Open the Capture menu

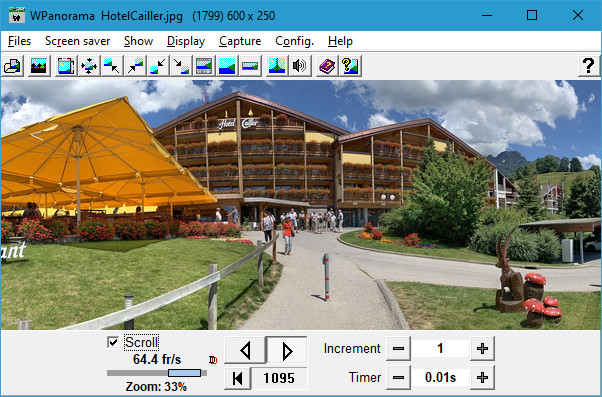(240, 41)
